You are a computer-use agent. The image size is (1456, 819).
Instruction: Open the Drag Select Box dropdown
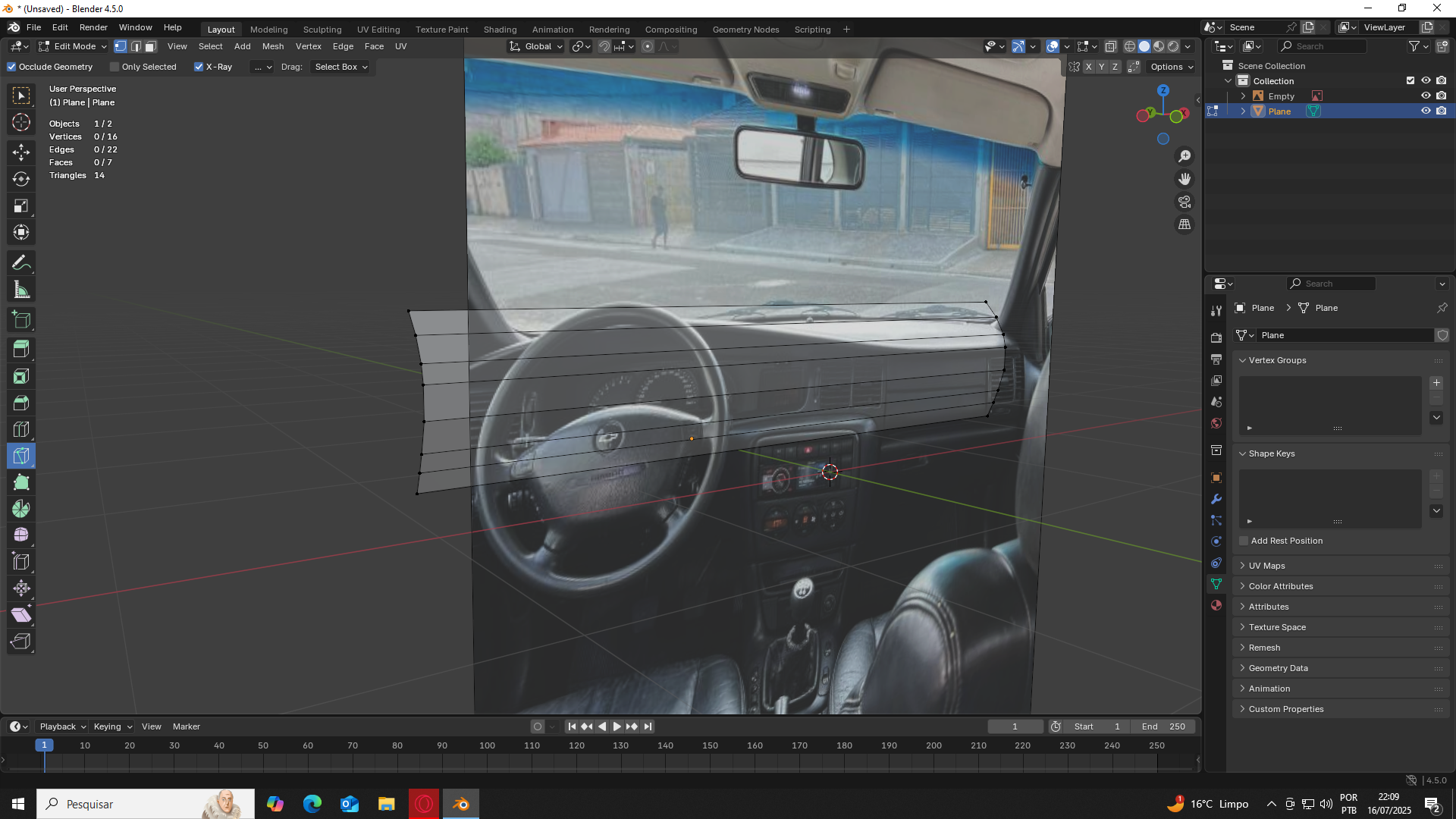(x=340, y=67)
